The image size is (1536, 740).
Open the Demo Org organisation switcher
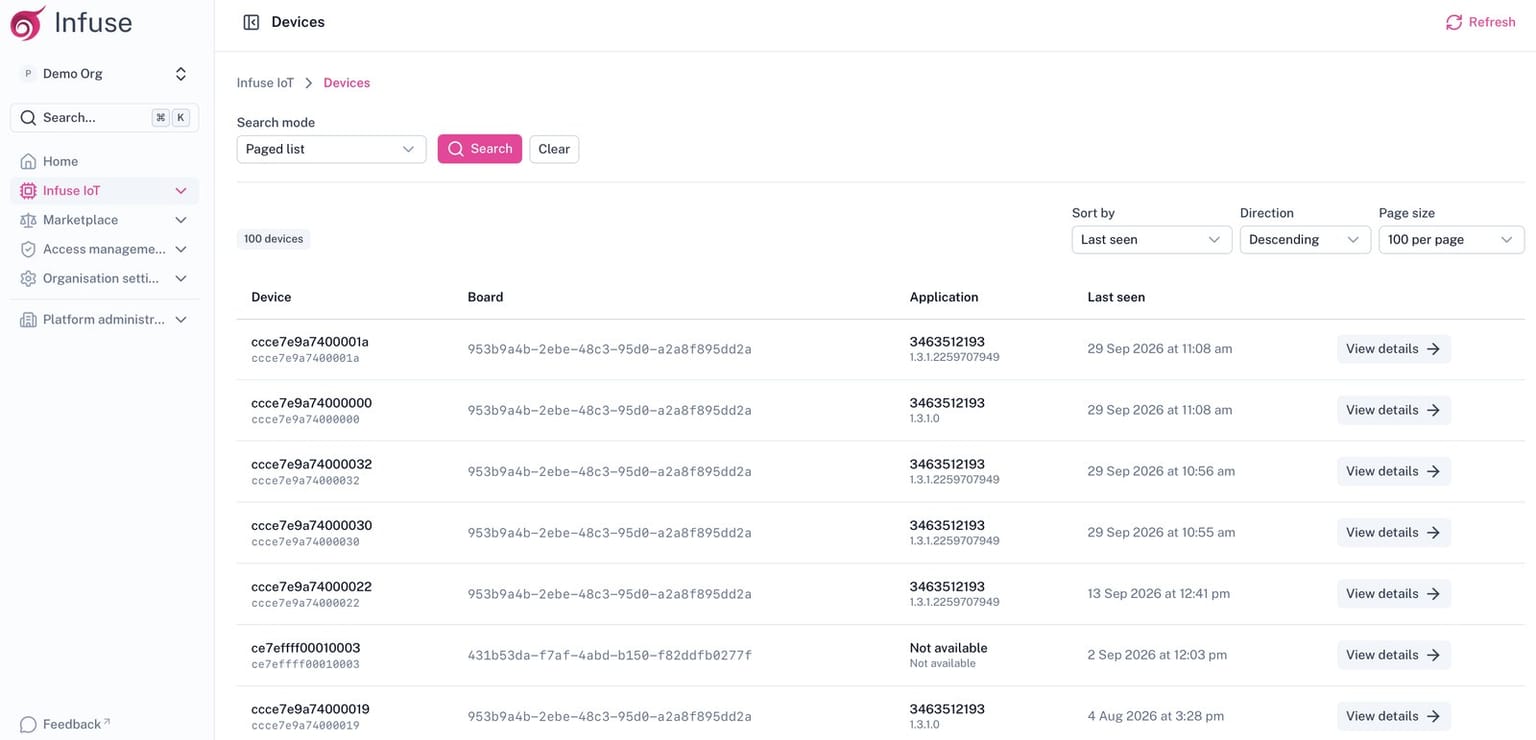105,74
